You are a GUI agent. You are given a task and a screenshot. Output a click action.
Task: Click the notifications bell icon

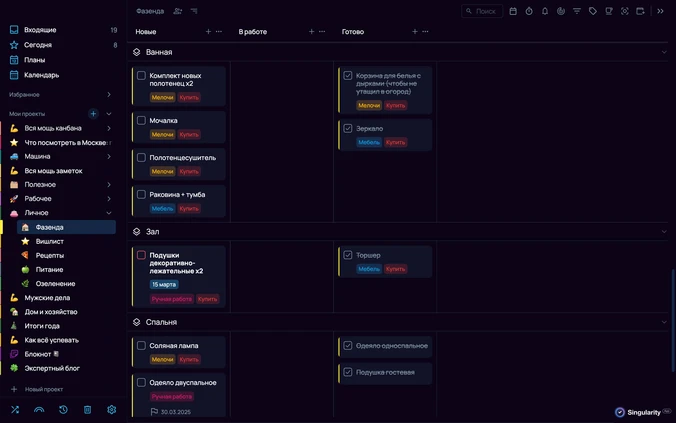(545, 11)
